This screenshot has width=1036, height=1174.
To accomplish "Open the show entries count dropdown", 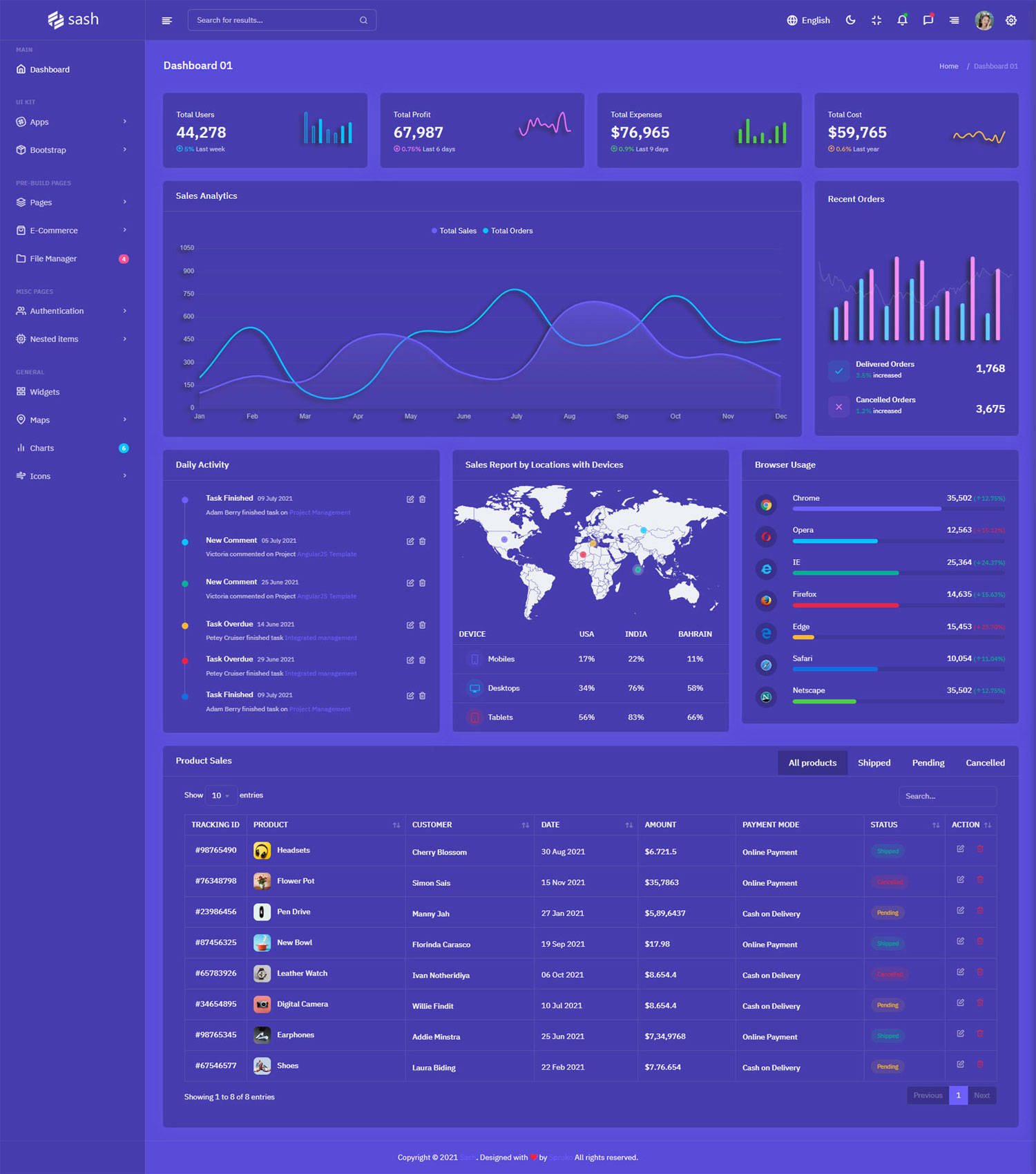I will (x=221, y=795).
